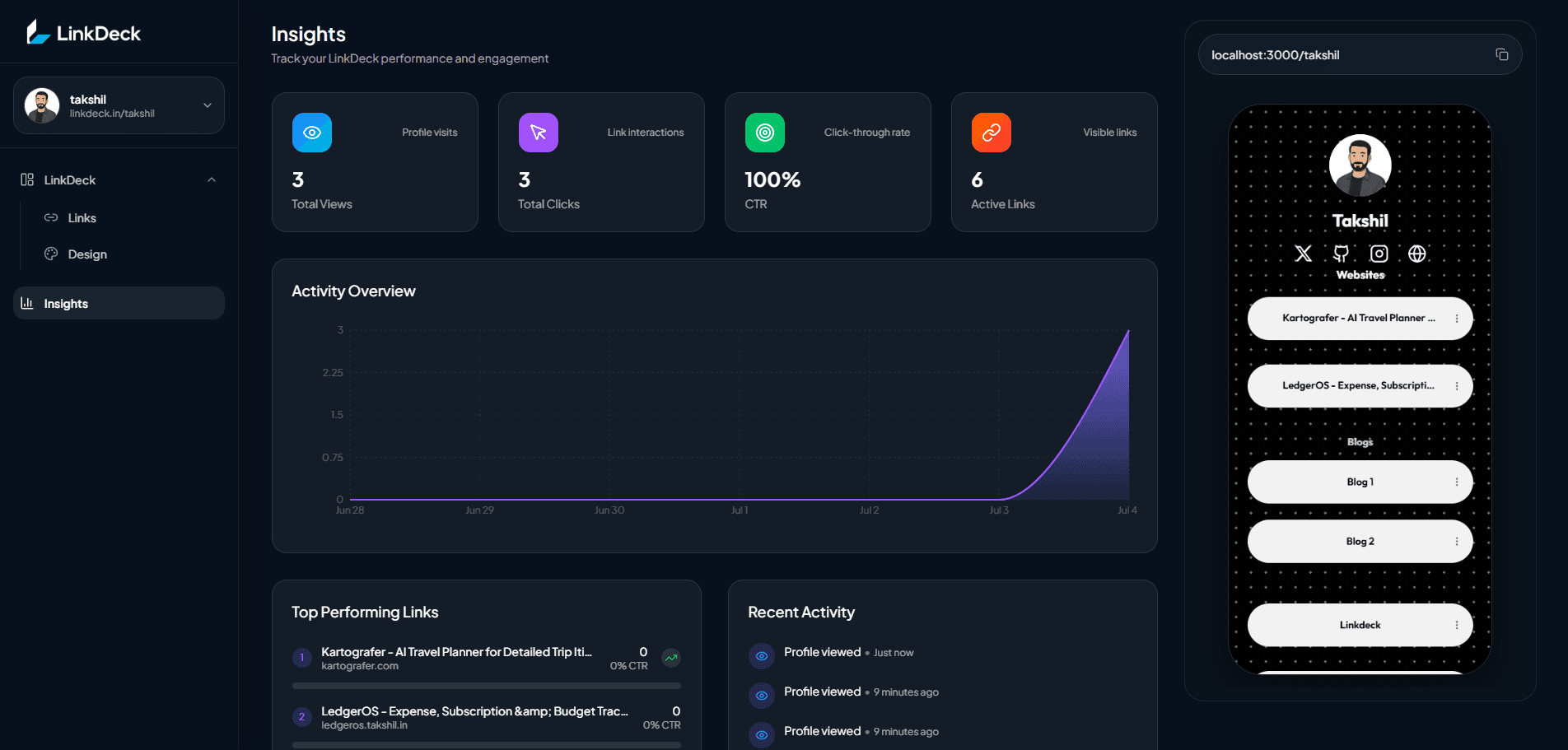Viewport: 1568px width, 750px height.
Task: Click the green Click-through rate target icon
Action: coord(765,133)
